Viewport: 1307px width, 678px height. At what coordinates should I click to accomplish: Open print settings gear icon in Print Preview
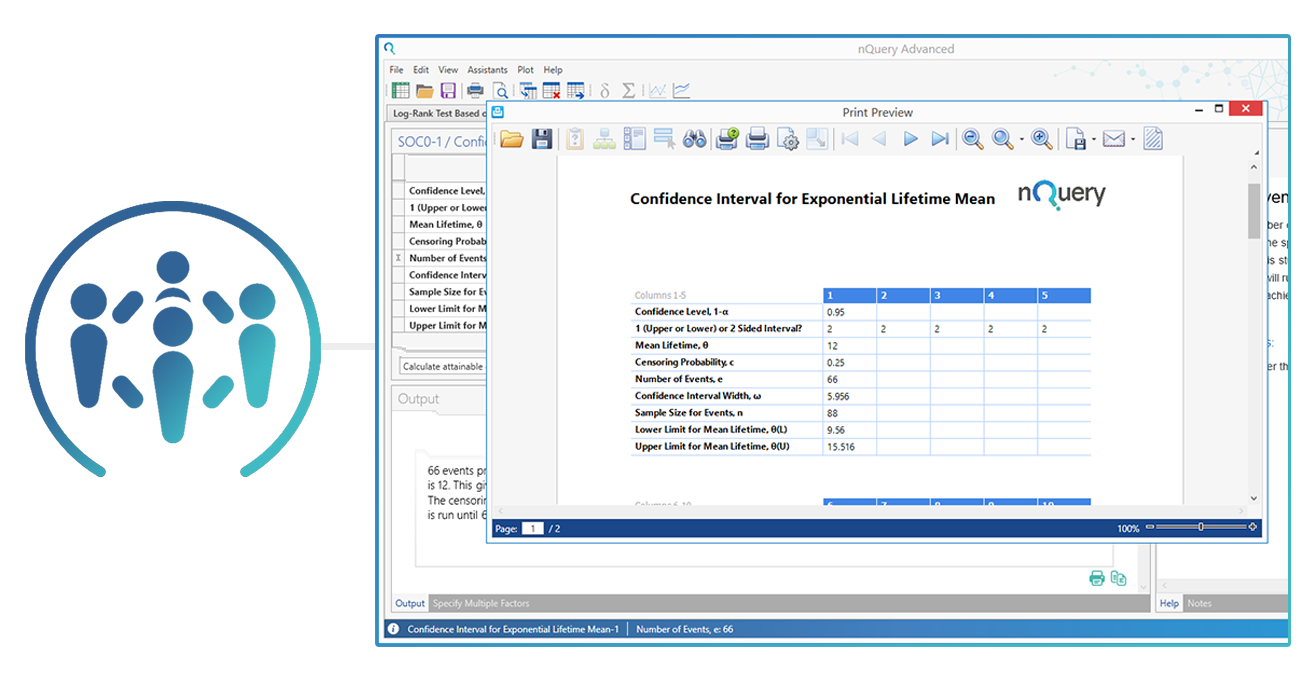click(788, 139)
